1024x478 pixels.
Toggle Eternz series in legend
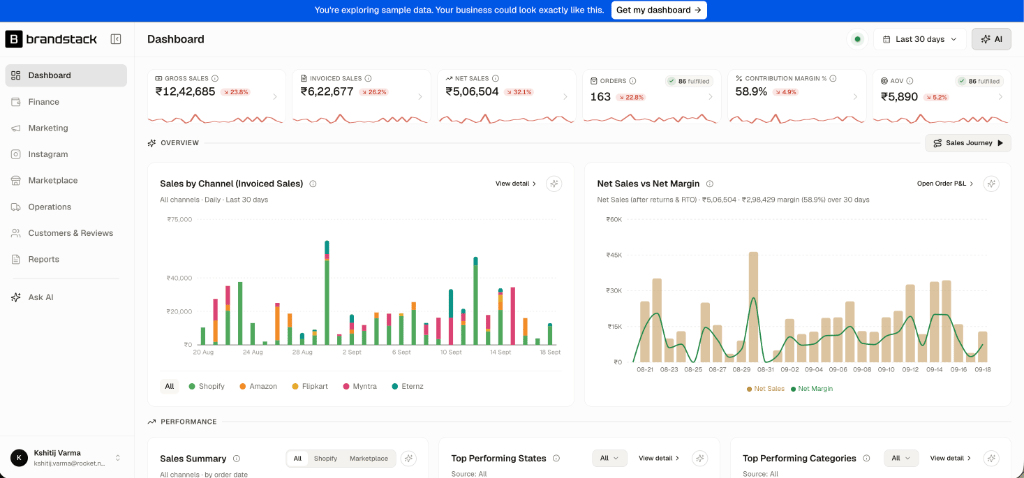408,387
